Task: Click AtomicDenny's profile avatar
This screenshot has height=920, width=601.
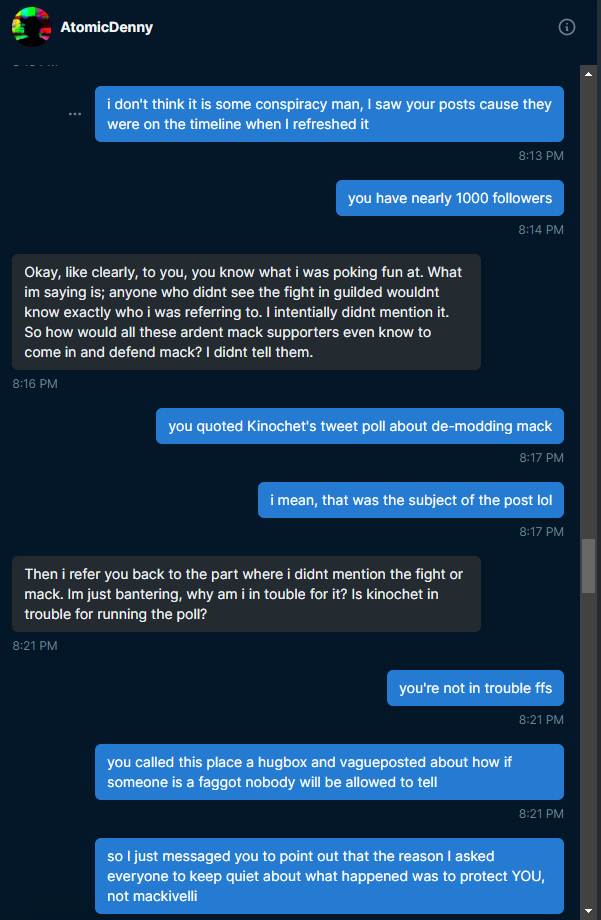Action: coord(31,27)
